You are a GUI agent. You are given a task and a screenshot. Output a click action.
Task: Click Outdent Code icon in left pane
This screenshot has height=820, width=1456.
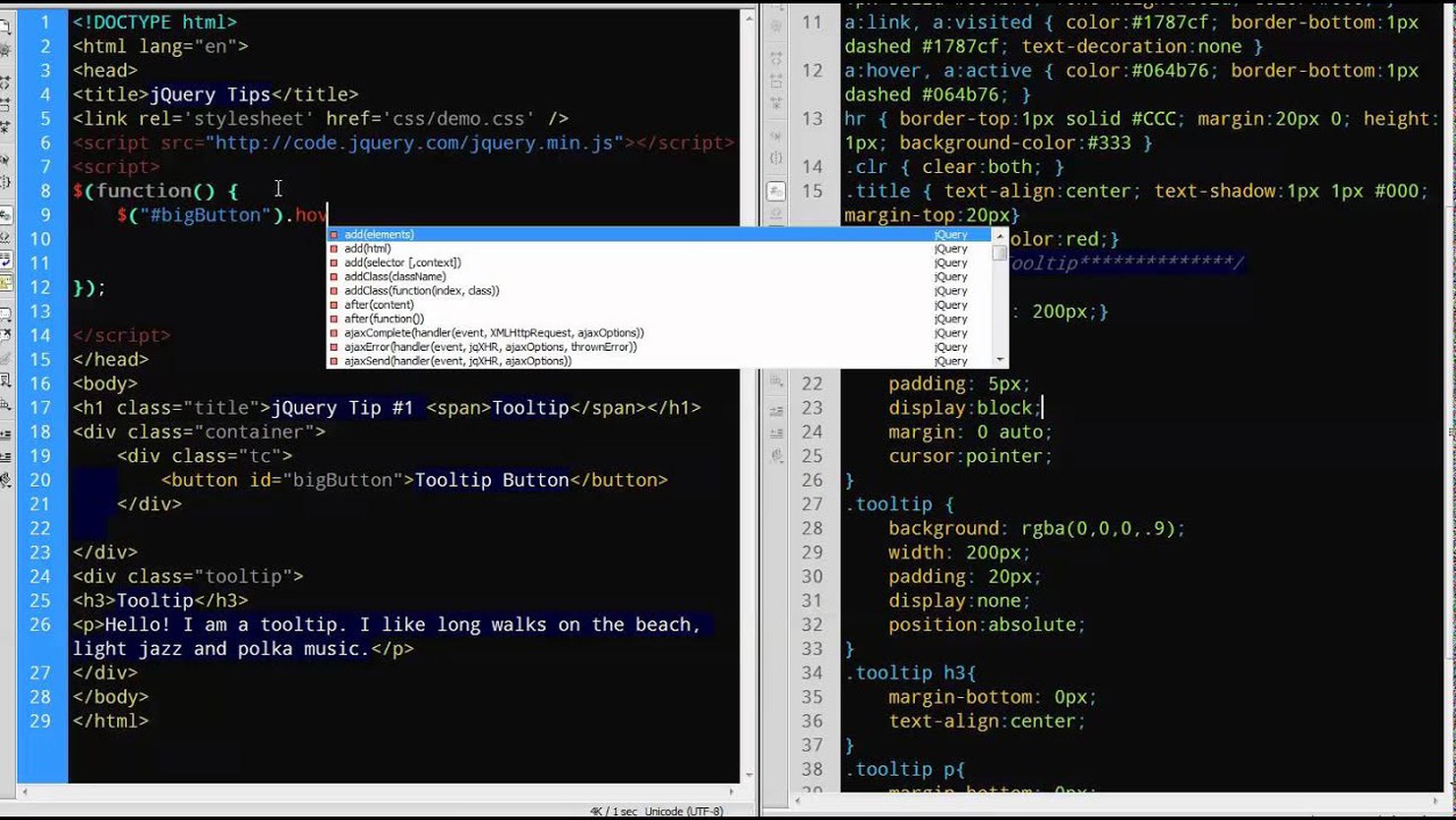pyautogui.click(x=6, y=457)
